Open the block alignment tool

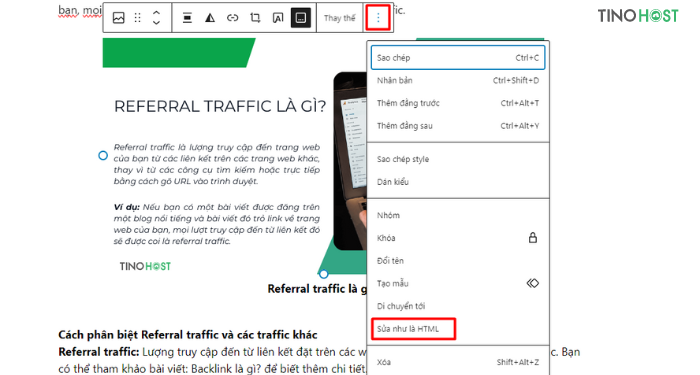click(x=187, y=18)
